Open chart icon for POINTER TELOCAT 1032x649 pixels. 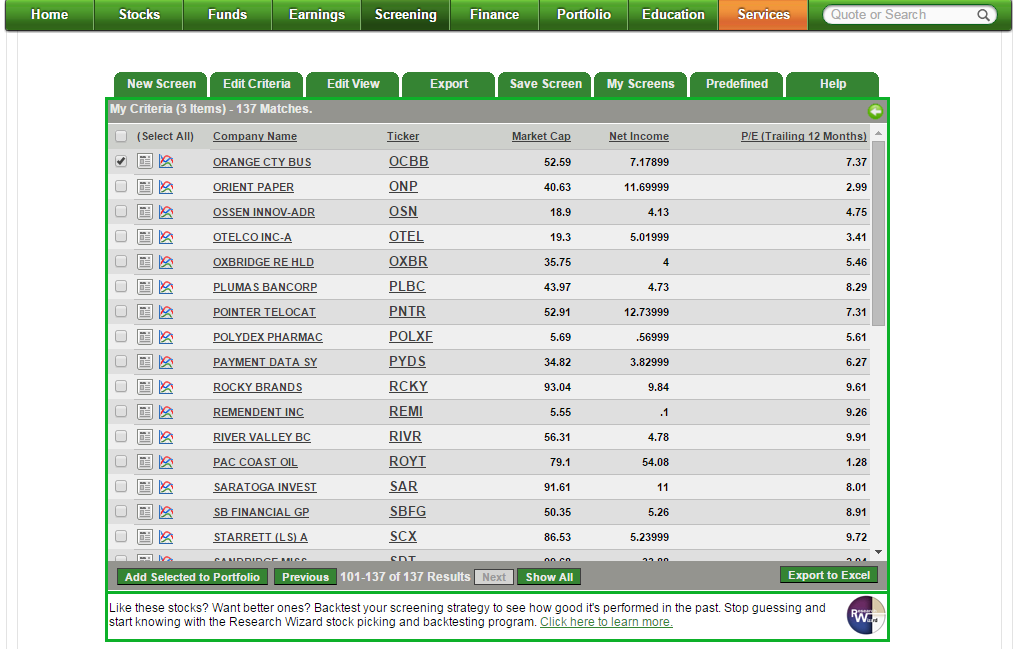[166, 311]
